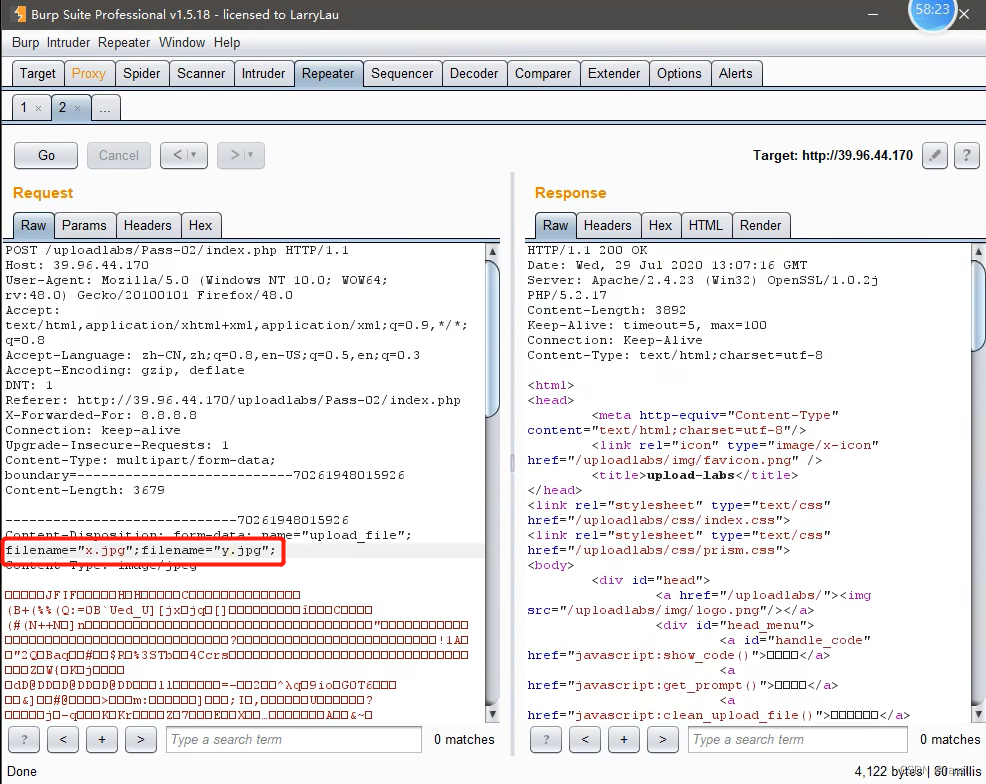Click the edit target pencil icon
The width and height of the screenshot is (986, 784).
(x=935, y=155)
